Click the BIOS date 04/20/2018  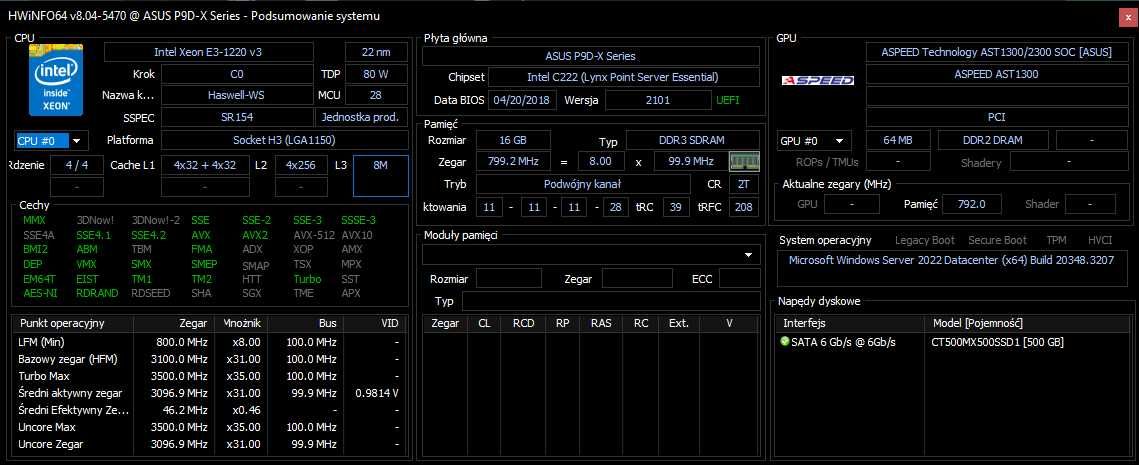(522, 100)
